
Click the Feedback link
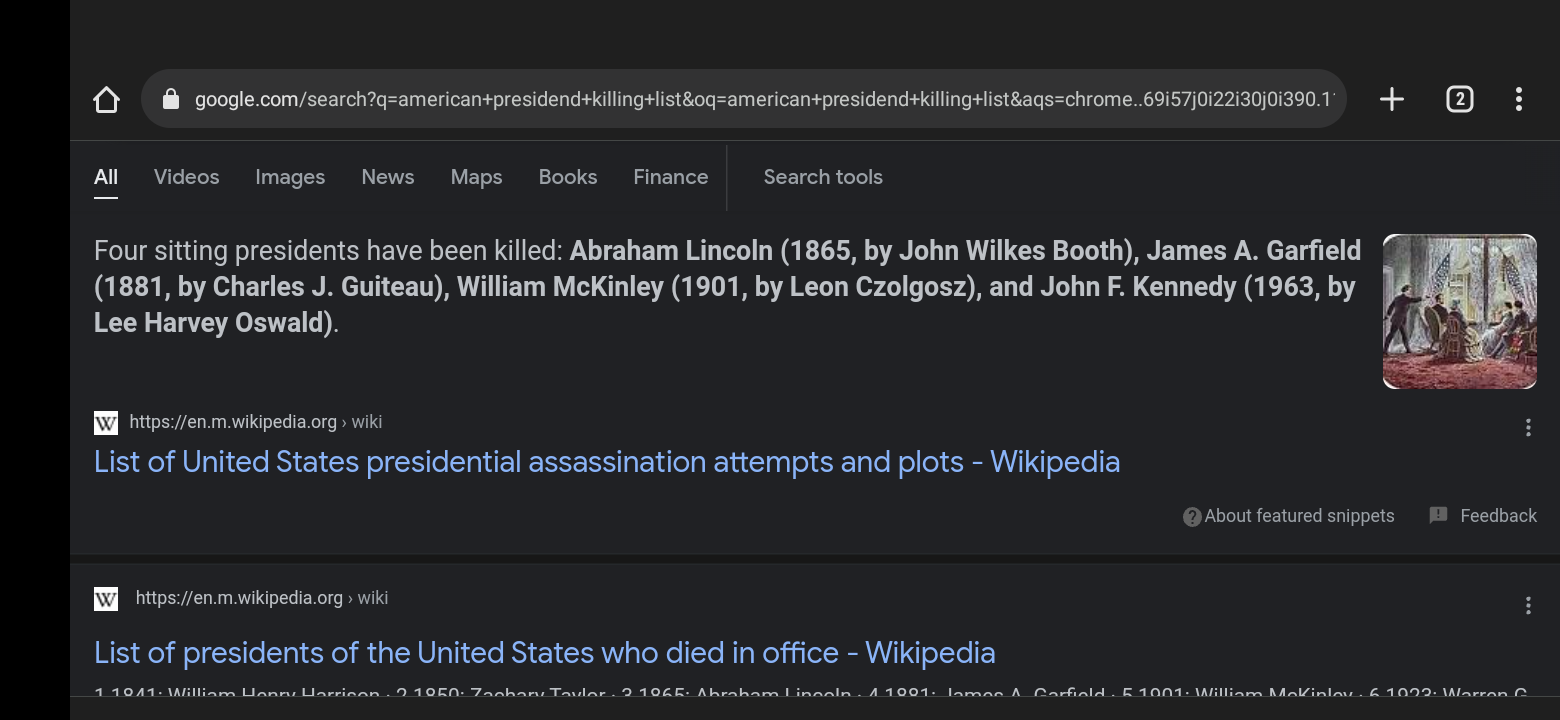1498,516
